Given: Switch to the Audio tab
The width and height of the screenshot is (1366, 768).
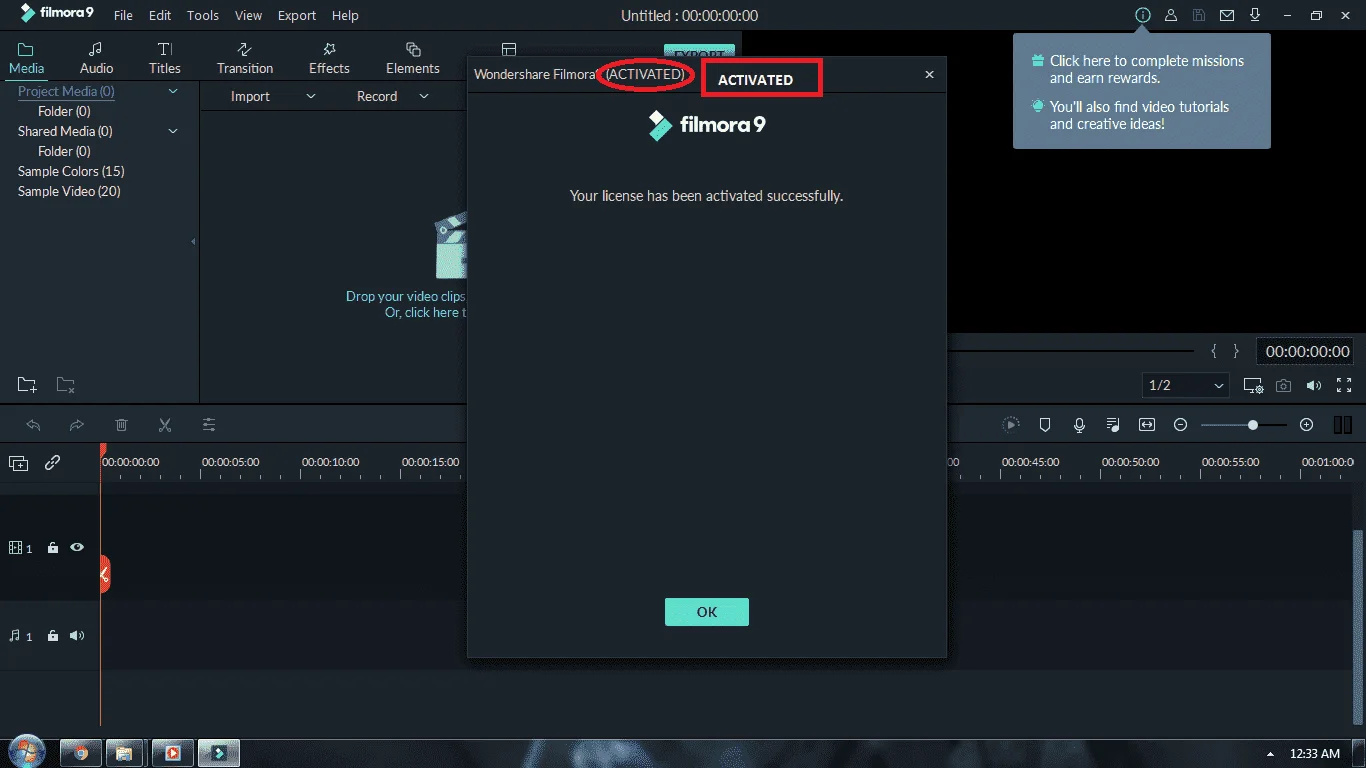Looking at the screenshot, I should (96, 58).
